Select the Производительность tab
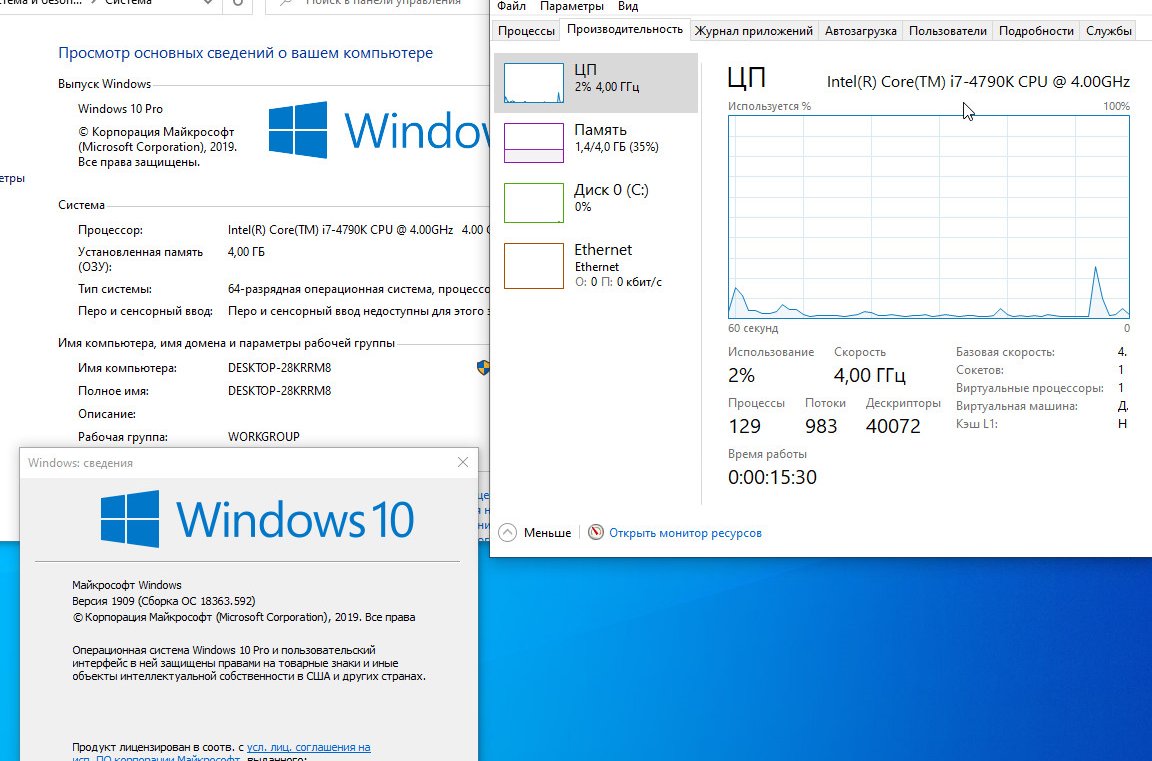The image size is (1152, 761). click(624, 29)
